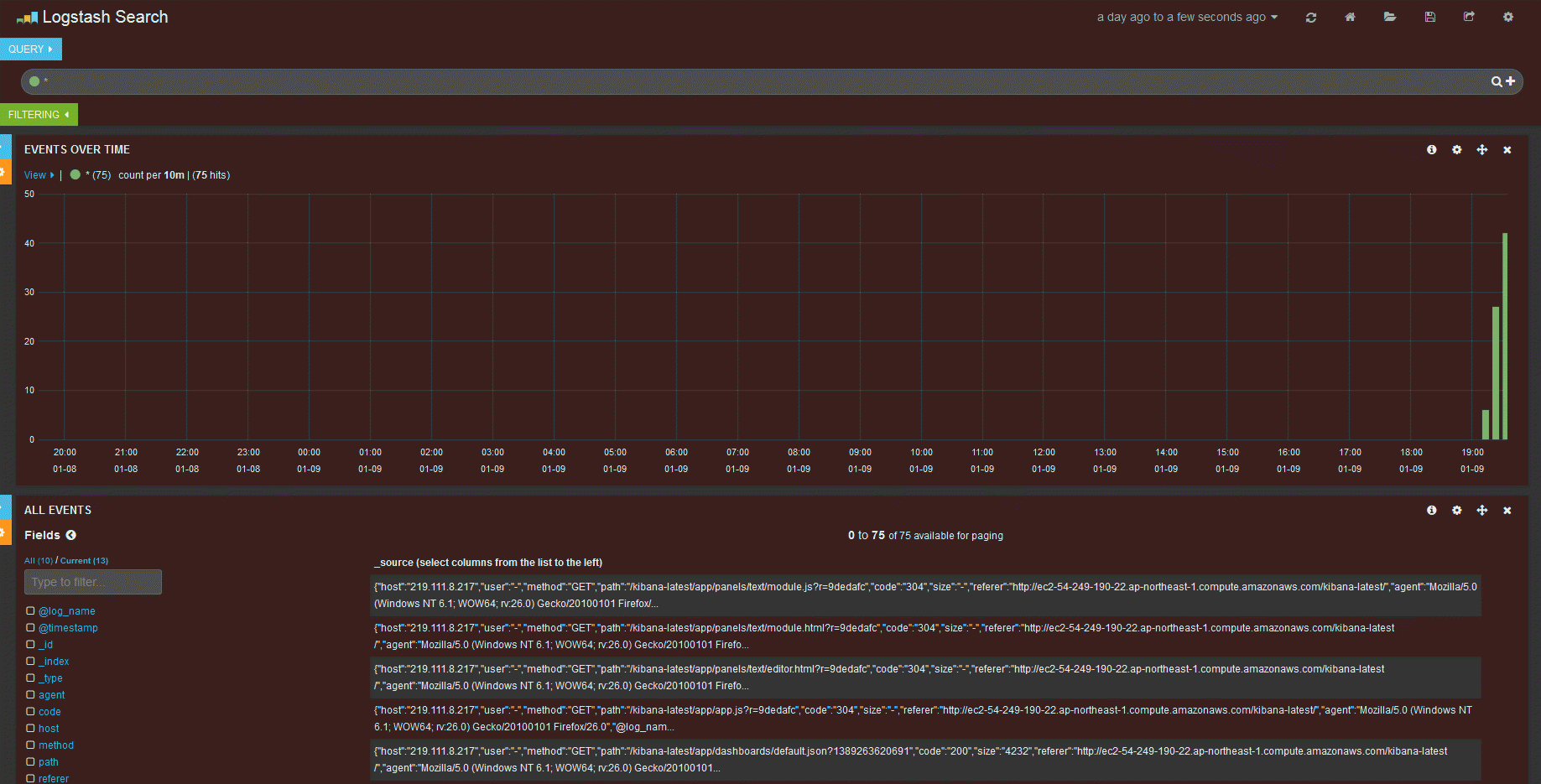Toggle the host field column
Image resolution: width=1541 pixels, height=784 pixels.
pos(30,729)
